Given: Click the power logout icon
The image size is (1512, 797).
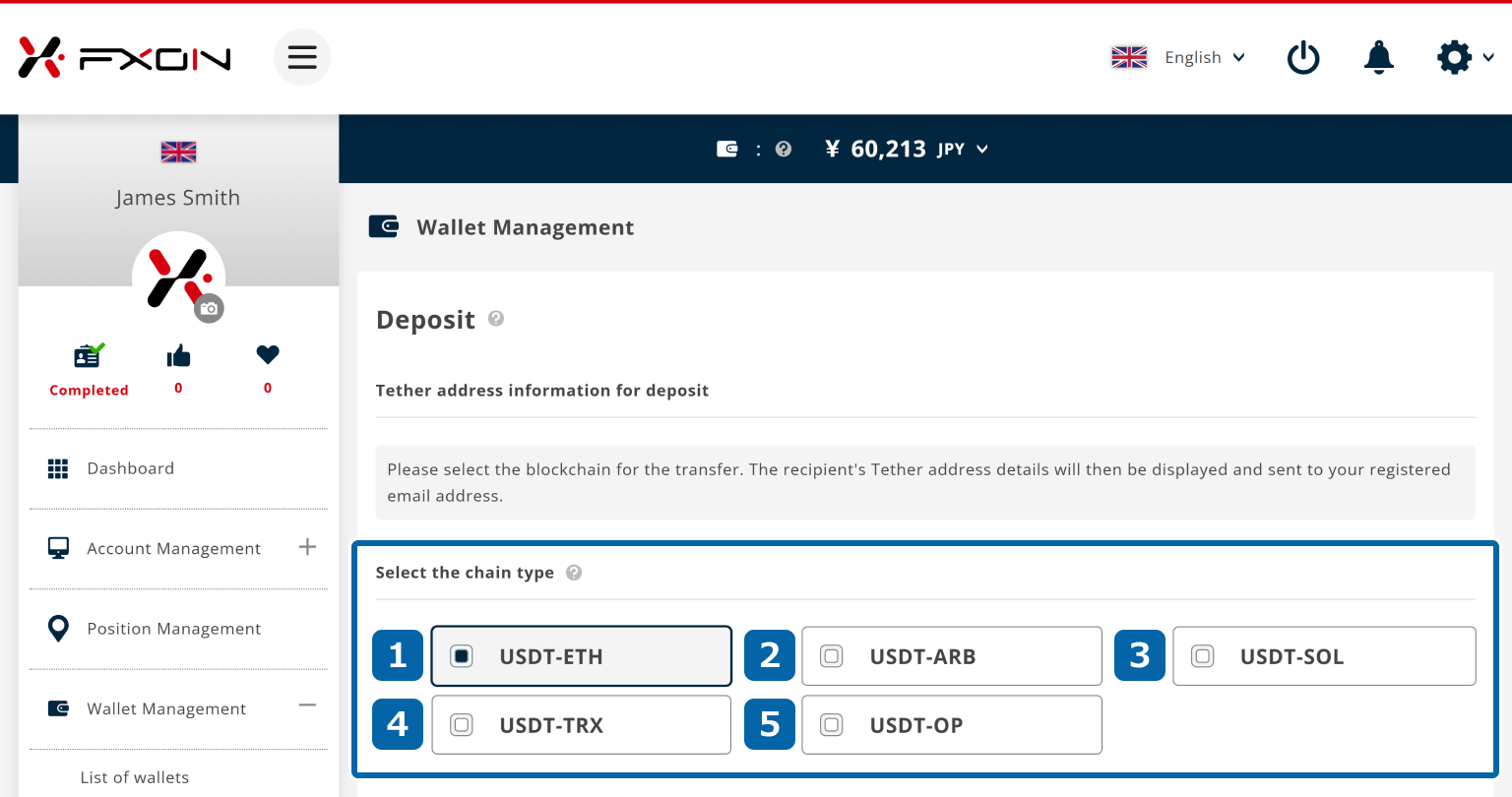Looking at the screenshot, I should [1303, 58].
